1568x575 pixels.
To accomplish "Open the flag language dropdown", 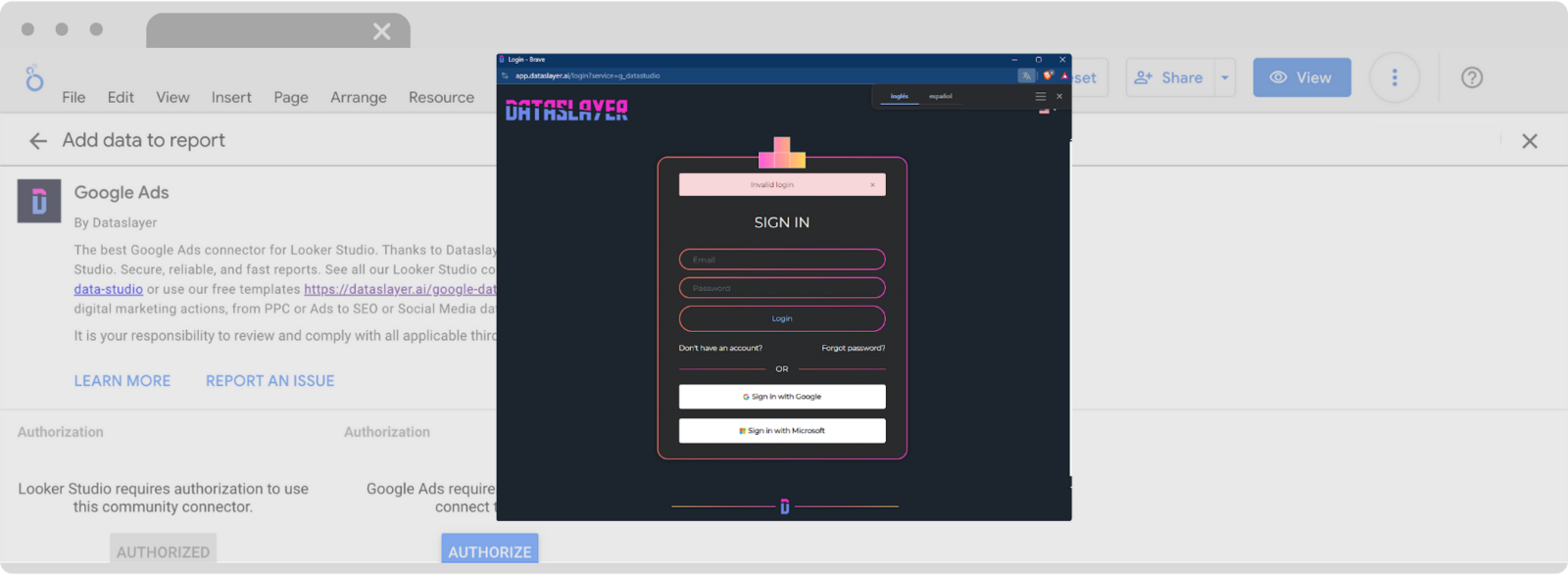I will 1048,111.
